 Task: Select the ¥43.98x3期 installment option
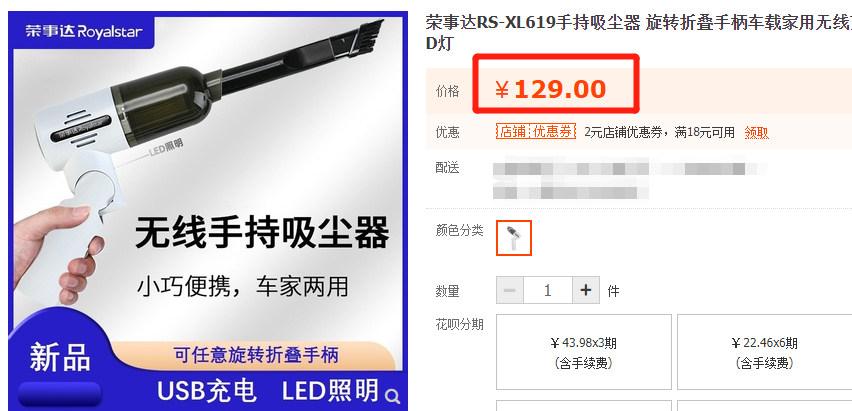coord(584,352)
